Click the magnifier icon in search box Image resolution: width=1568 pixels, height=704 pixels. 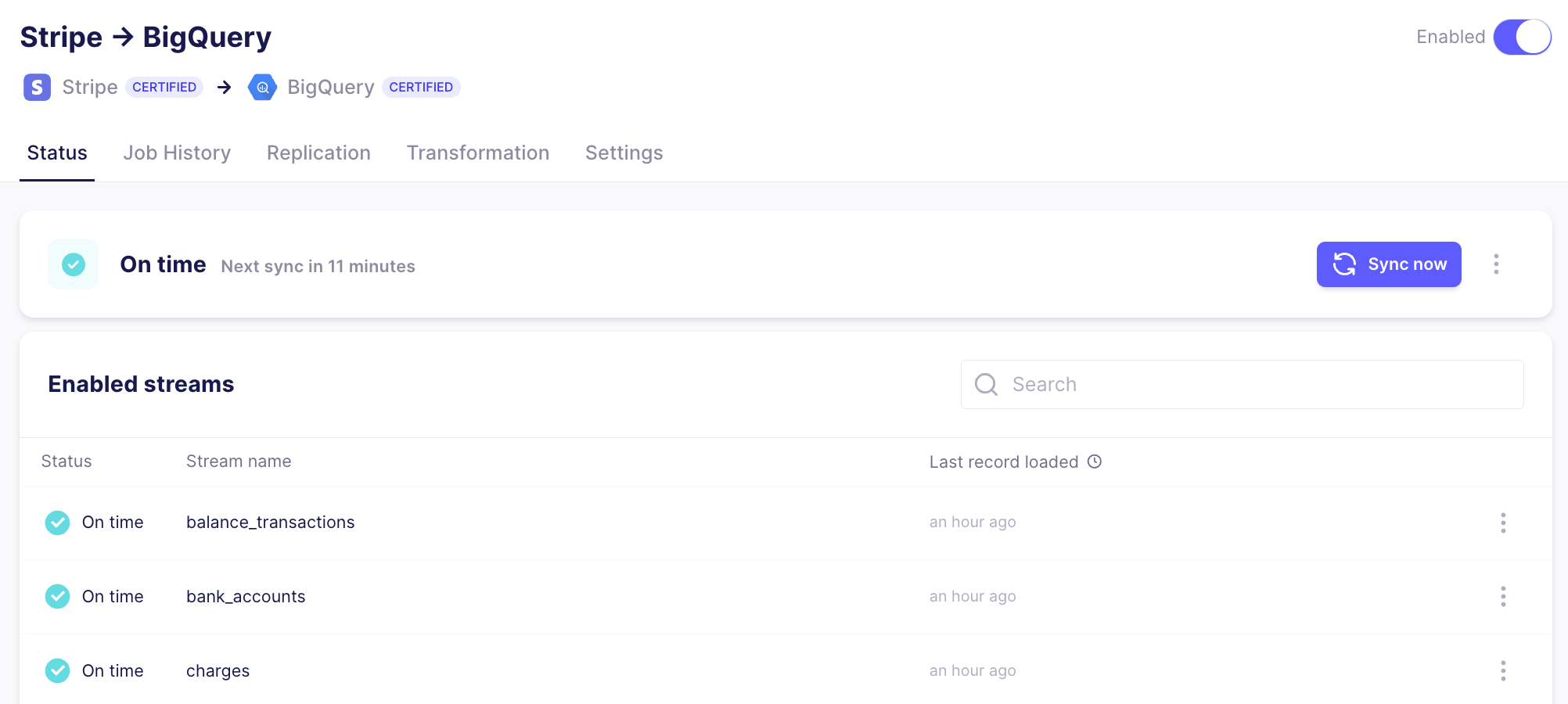pyautogui.click(x=986, y=384)
